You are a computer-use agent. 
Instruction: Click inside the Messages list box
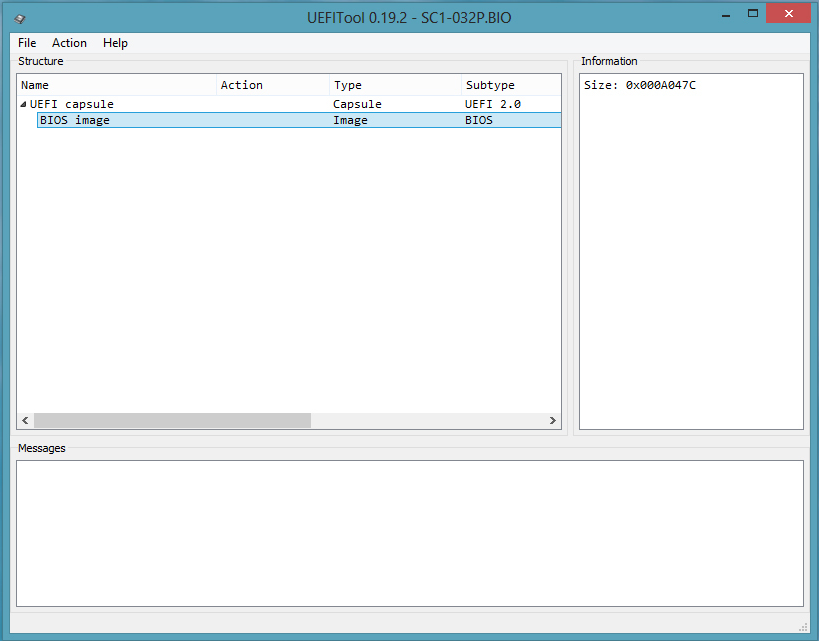[x=410, y=533]
